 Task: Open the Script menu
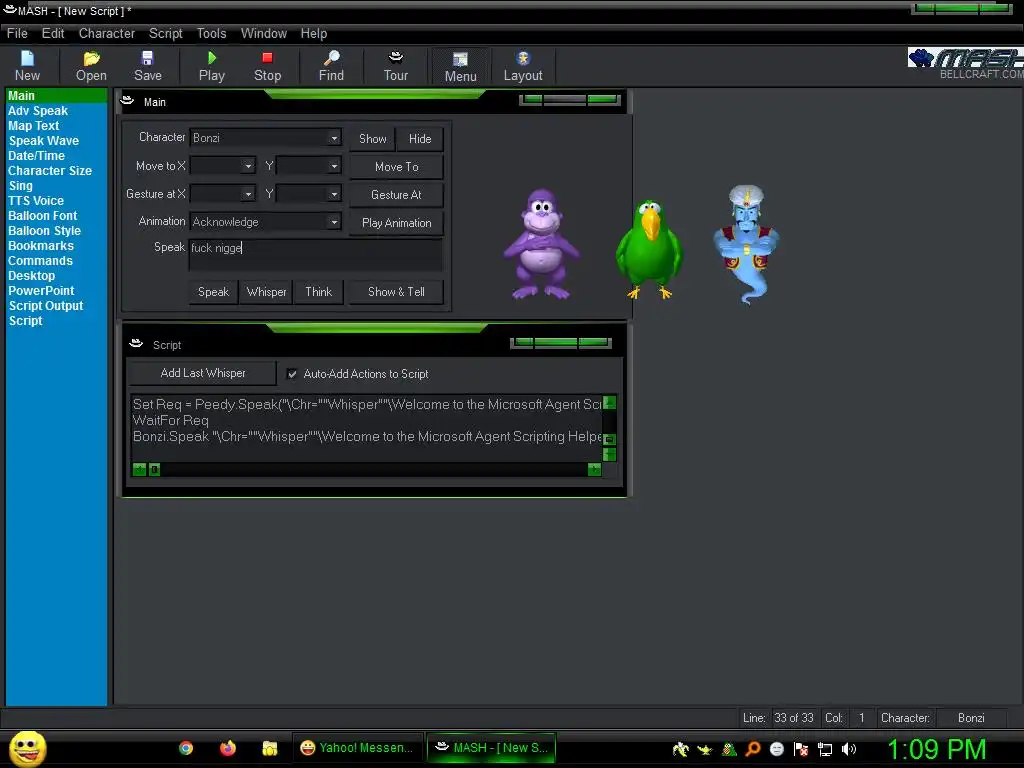(166, 33)
